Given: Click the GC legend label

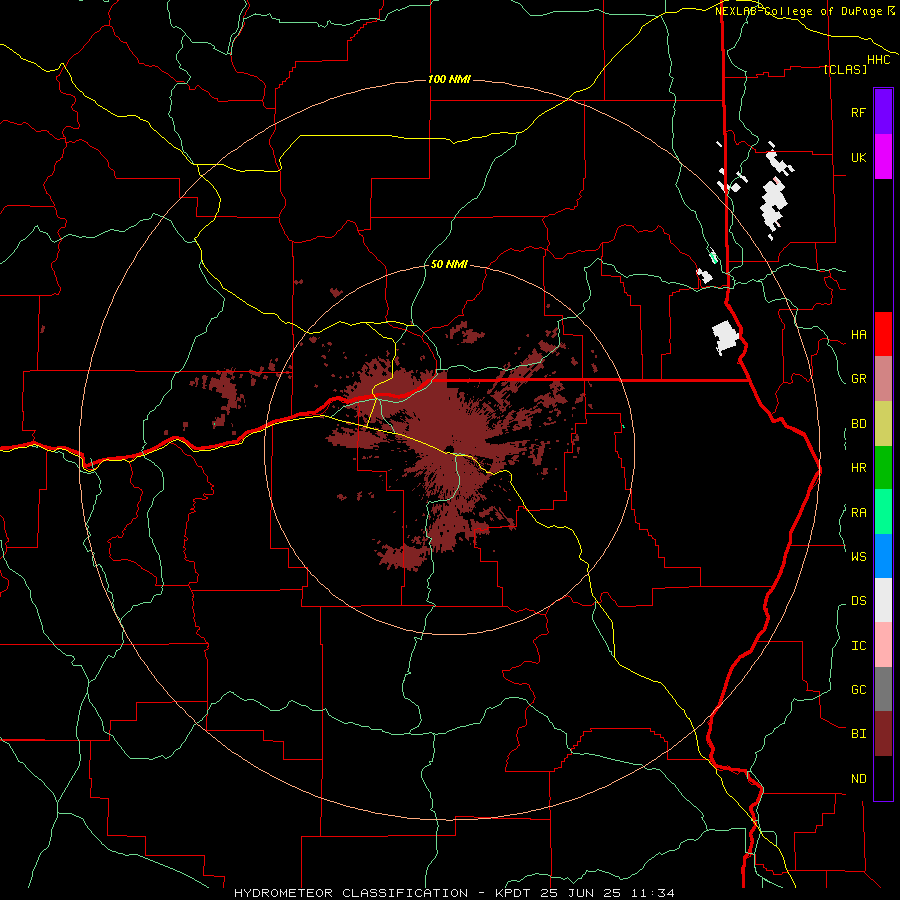Looking at the screenshot, I should coord(858,690).
